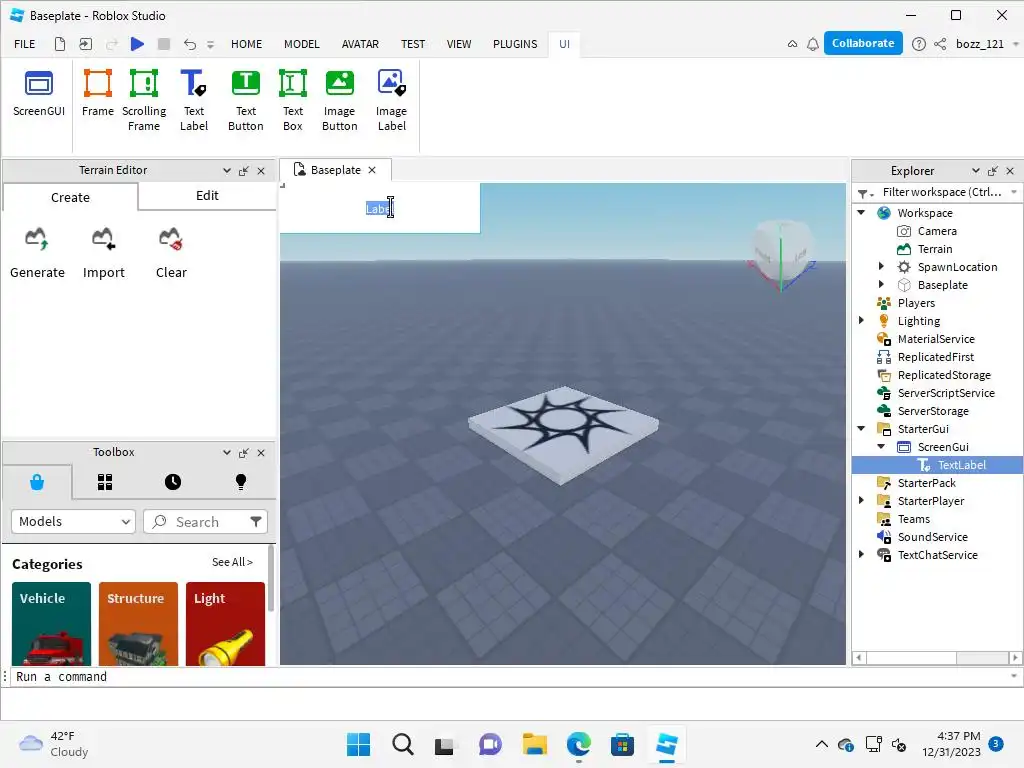The image size is (1024, 768).
Task: Expand the StarterPlayer node
Action: coord(861,501)
